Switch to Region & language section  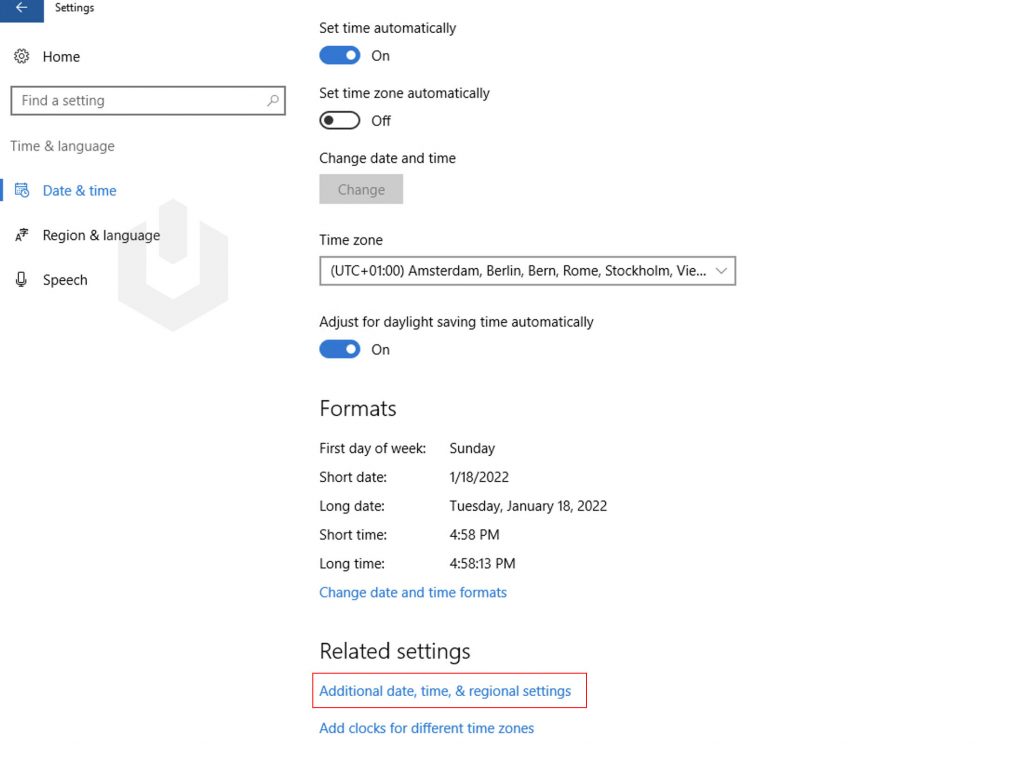click(101, 235)
